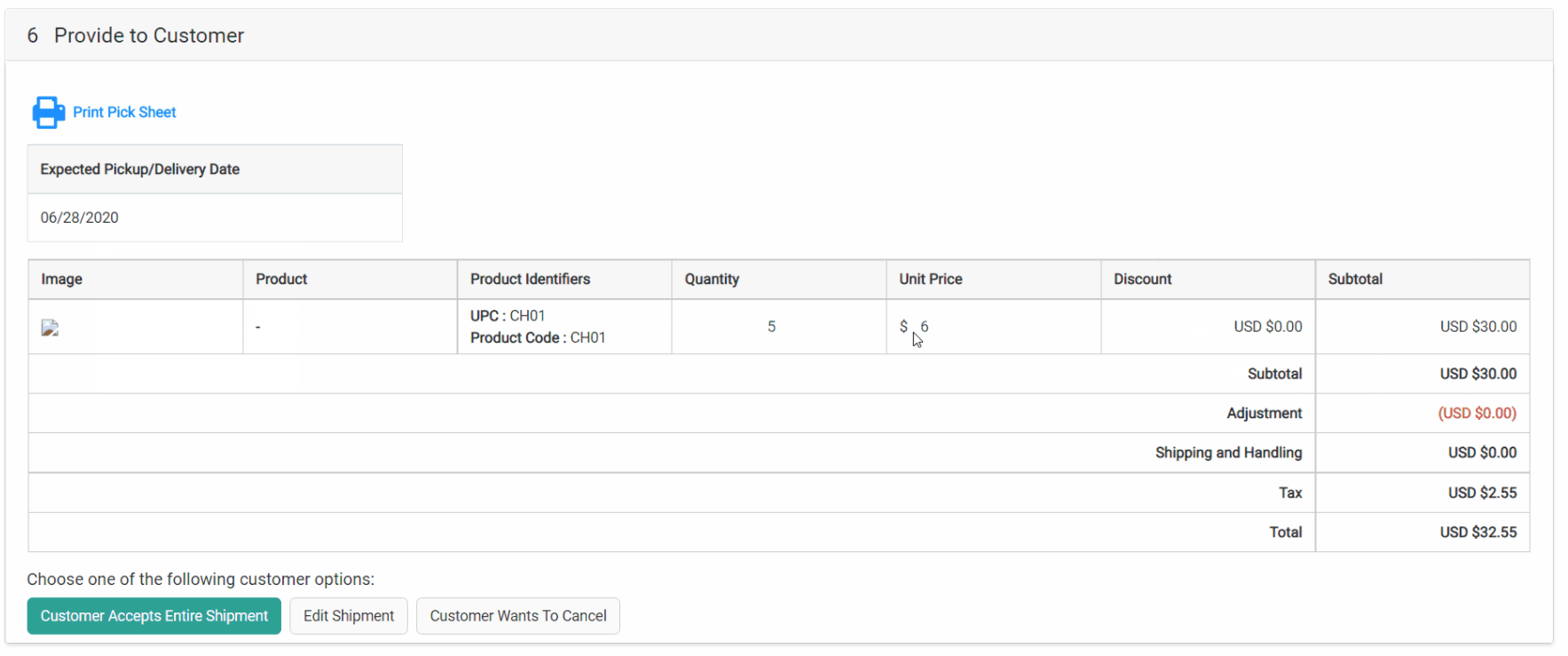
Task: Select the UPC : CH01 text
Action: click(x=508, y=316)
